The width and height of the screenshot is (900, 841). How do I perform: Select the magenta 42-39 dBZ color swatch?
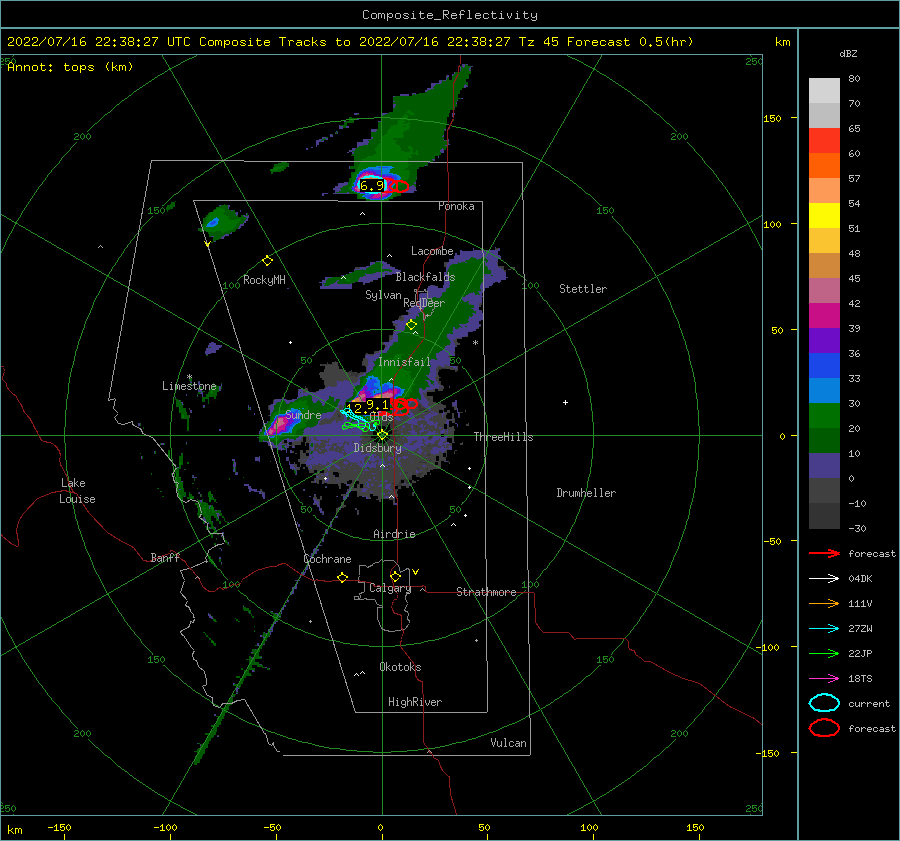(x=824, y=316)
